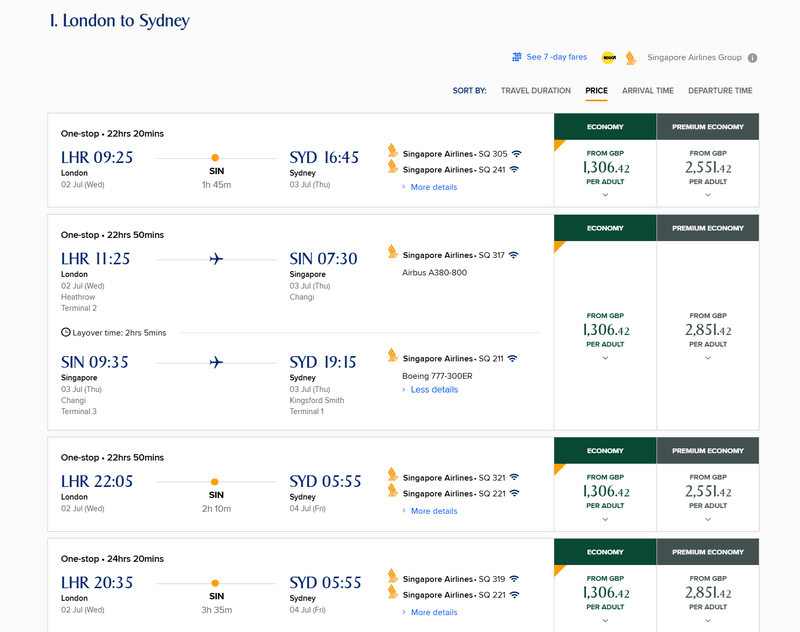Screen dimensions: 800x632
Task: Show more details for LHR 20:35 flight
Action: pyautogui.click(x=434, y=613)
